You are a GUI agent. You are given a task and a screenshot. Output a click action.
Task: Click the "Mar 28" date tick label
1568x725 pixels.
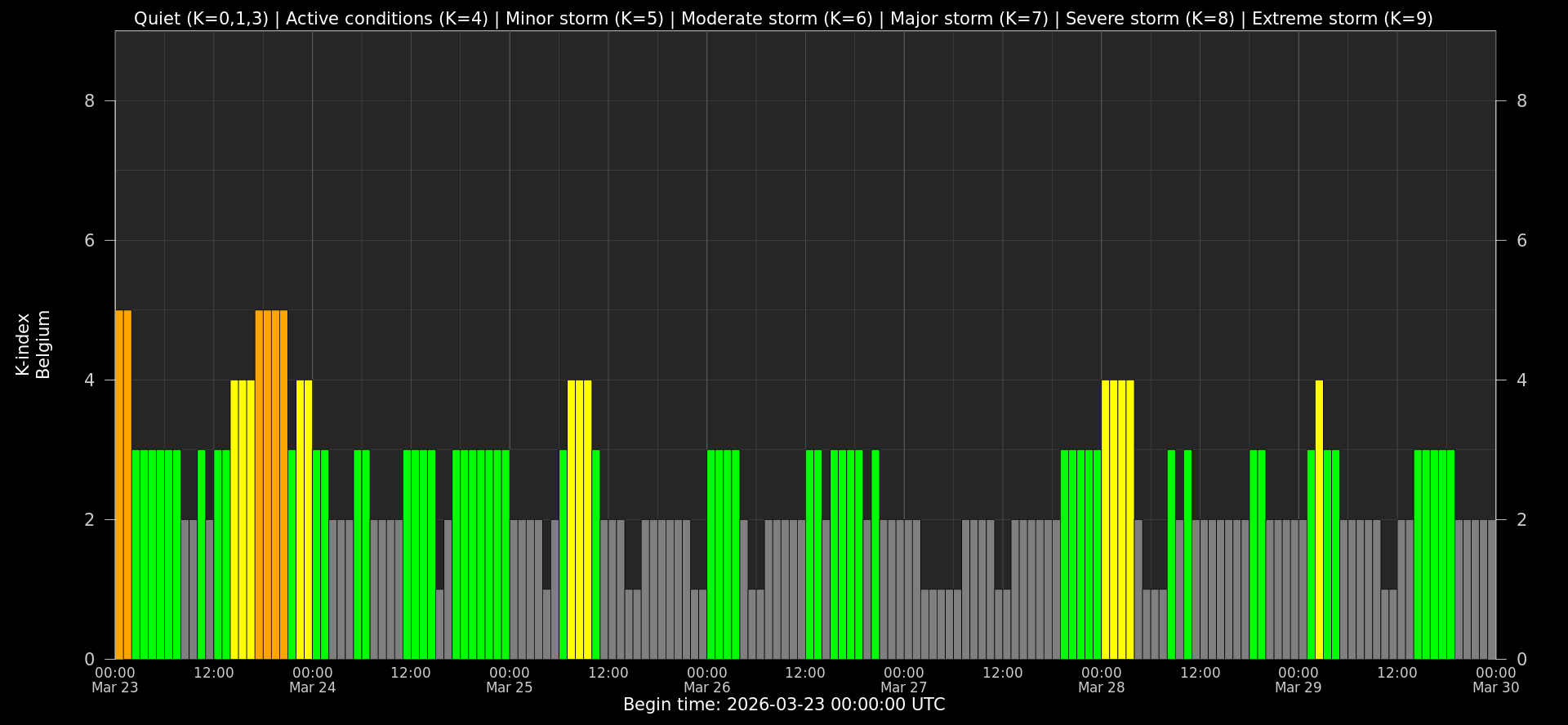point(1101,687)
